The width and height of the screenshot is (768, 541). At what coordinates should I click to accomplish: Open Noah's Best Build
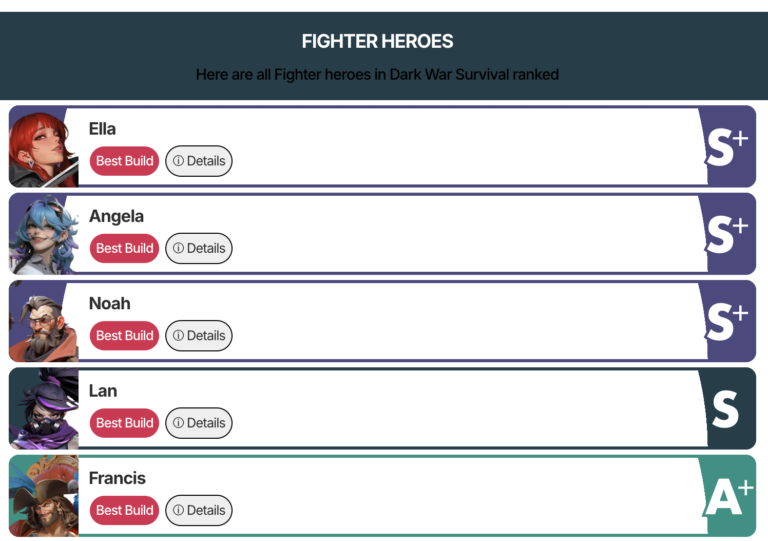point(124,335)
